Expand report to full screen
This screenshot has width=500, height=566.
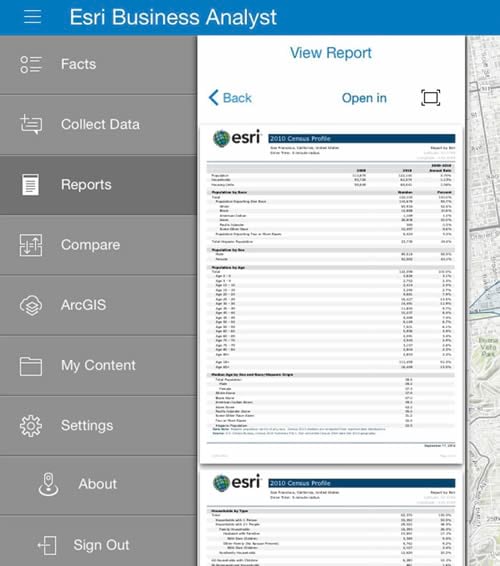431,98
